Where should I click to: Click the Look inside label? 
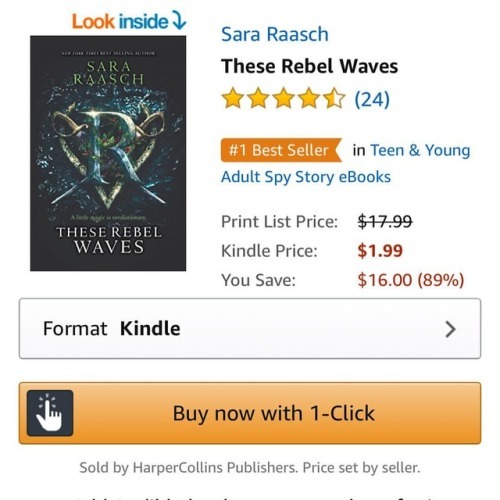pos(120,21)
